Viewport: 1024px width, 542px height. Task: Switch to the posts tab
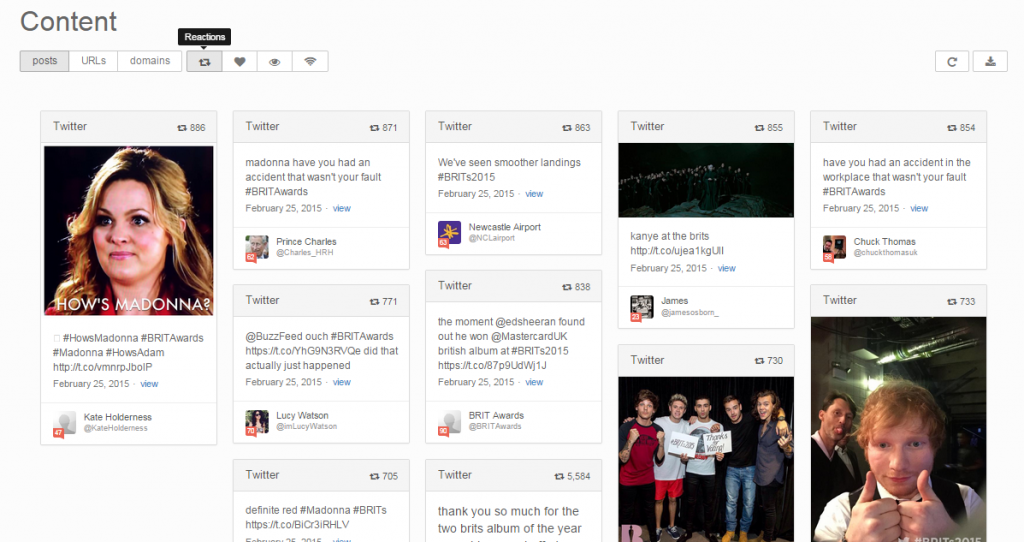tap(45, 61)
